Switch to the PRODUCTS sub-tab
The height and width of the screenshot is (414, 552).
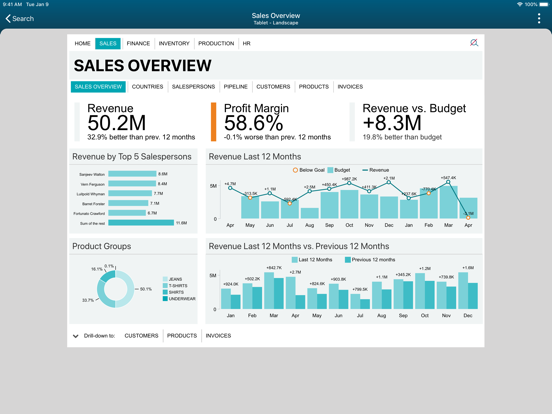(314, 87)
